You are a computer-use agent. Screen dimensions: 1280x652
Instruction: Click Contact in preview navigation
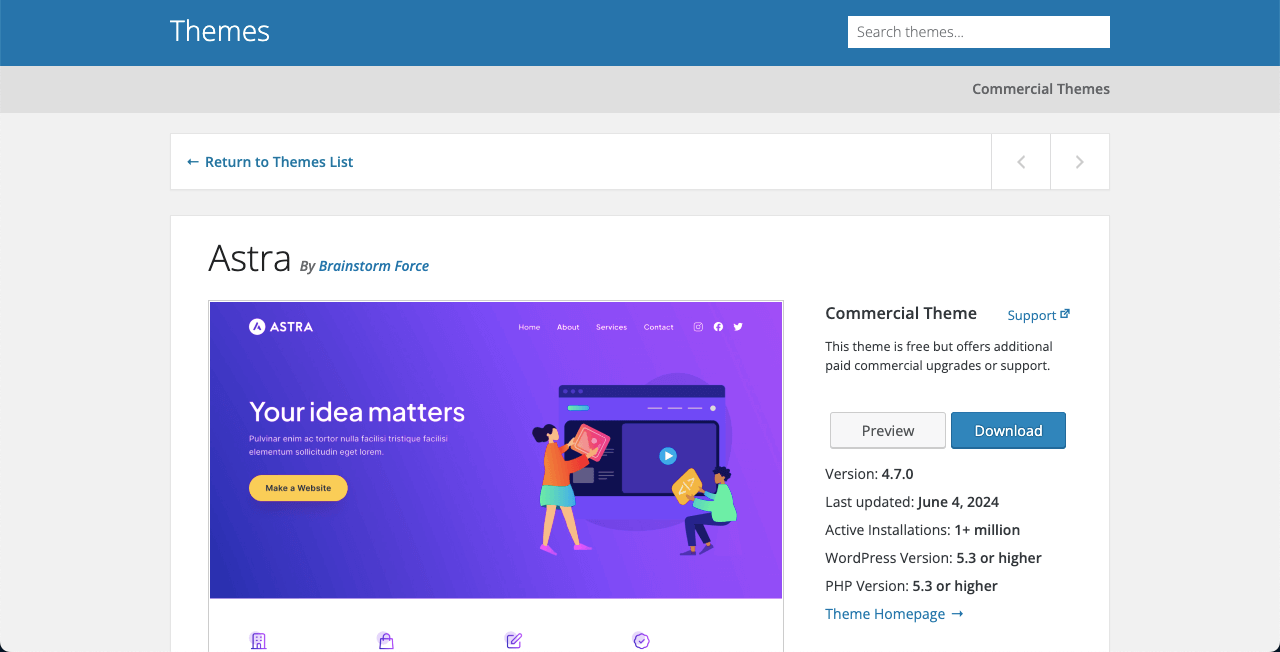coord(658,327)
